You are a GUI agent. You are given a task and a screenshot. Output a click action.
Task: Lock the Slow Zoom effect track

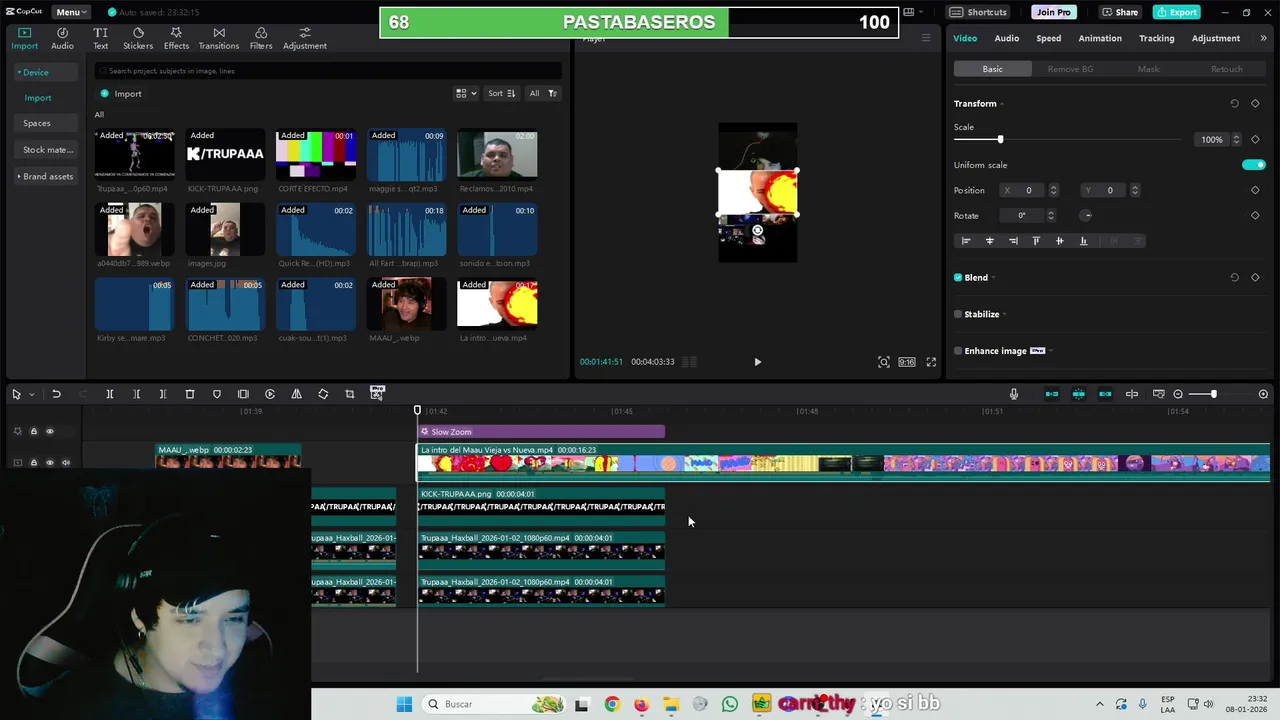tap(33, 431)
